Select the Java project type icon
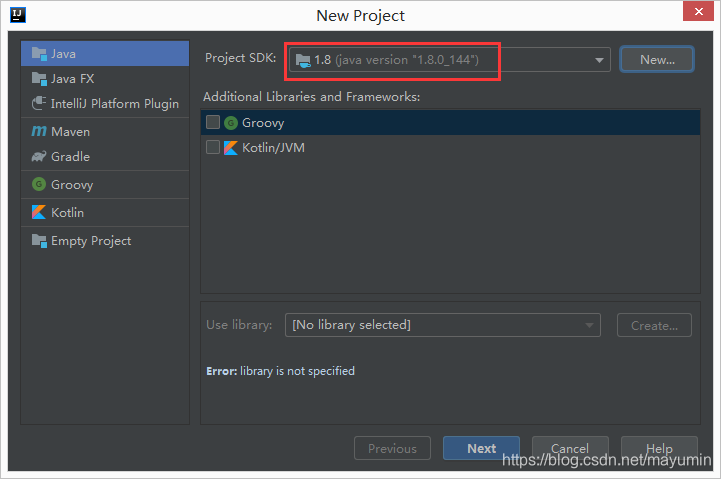The image size is (721, 479). click(x=39, y=54)
